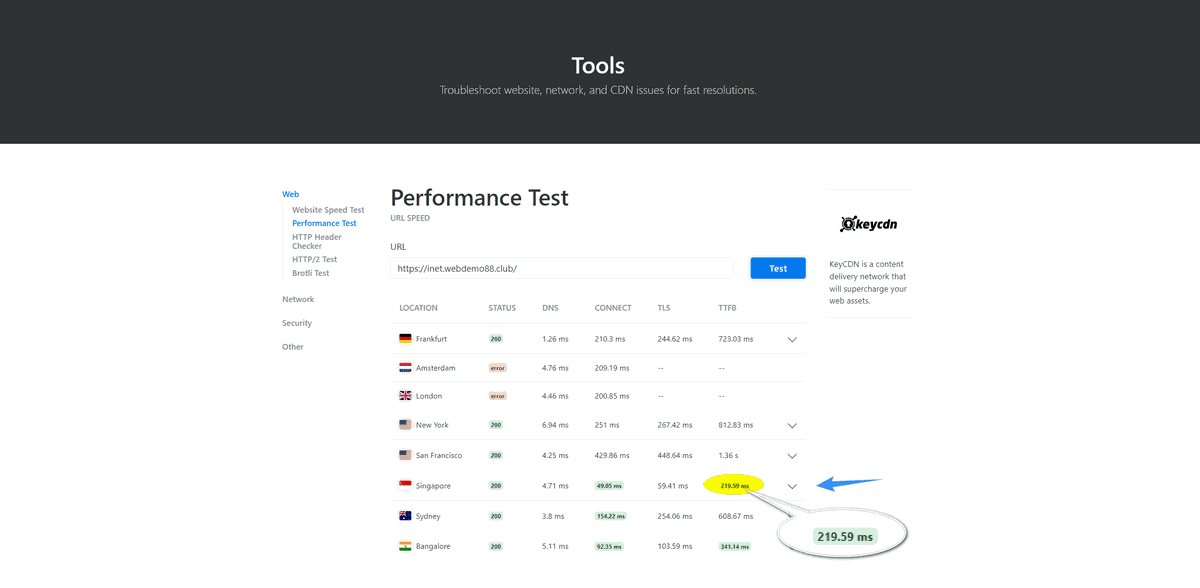Viewport: 1200px width, 588px height.
Task: Expand the Security category in sidebar
Action: (x=297, y=323)
